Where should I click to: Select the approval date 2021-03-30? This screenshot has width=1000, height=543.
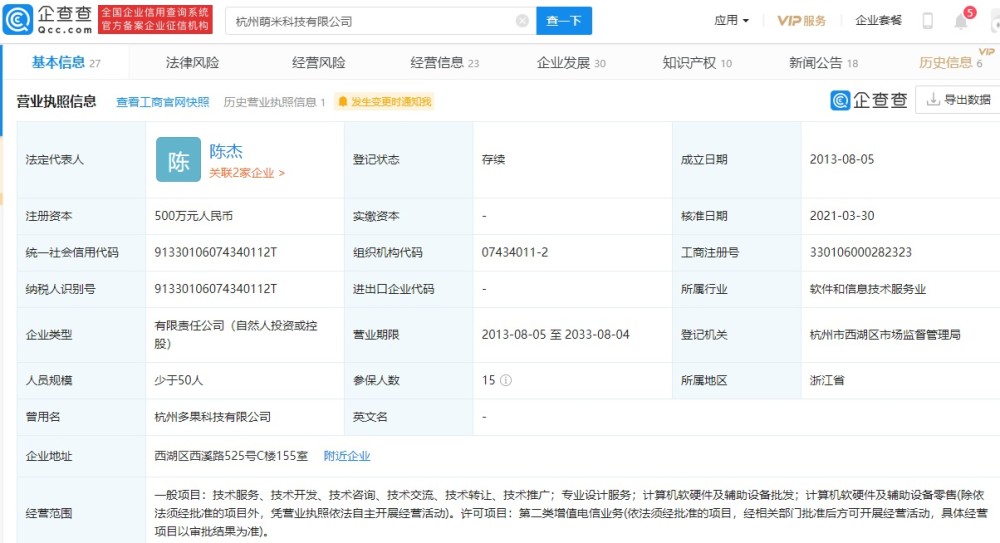tap(842, 216)
